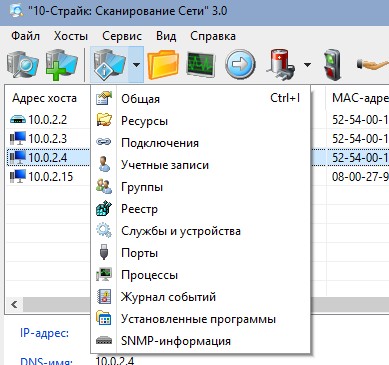This screenshot has width=389, height=365.
Task: Choose Порты menu entry
Action: (x=200, y=252)
